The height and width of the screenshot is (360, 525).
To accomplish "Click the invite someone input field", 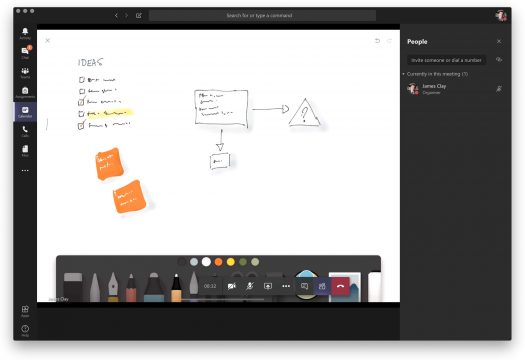I will [446, 60].
